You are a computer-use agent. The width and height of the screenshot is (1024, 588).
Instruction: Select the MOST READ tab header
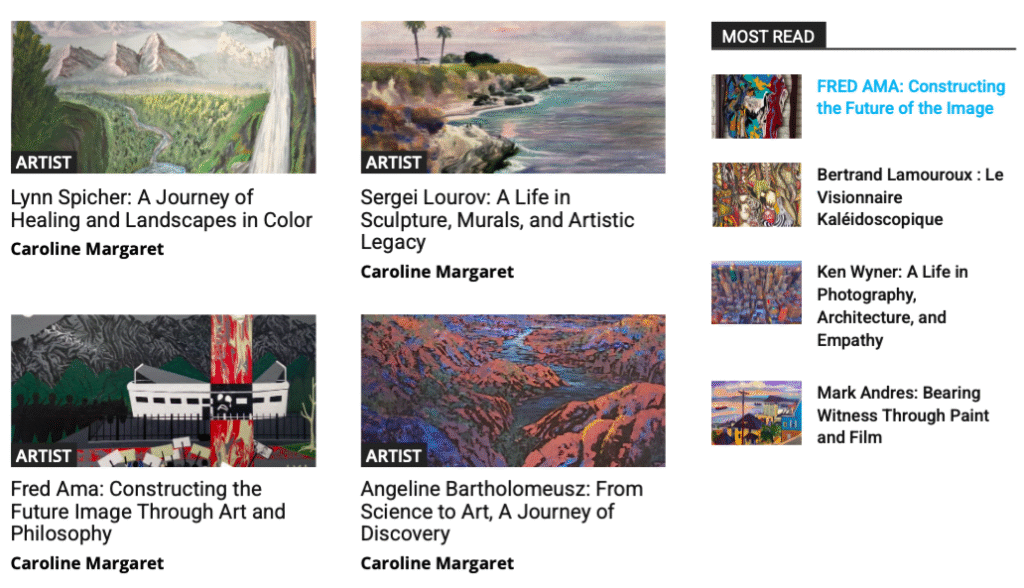[x=768, y=36]
